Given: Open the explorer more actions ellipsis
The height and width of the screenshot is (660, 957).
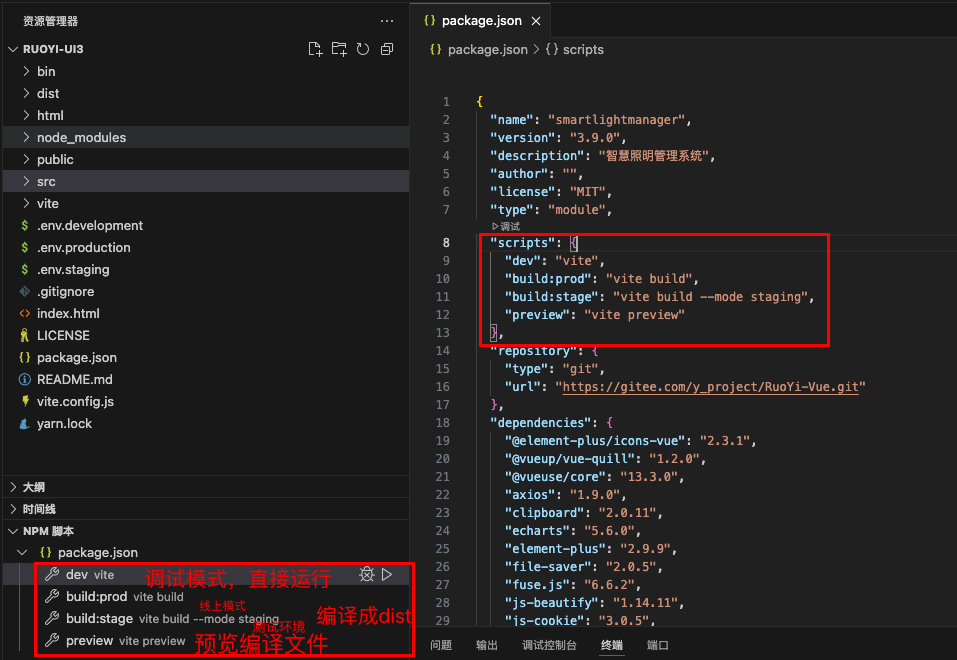Looking at the screenshot, I should click(x=387, y=21).
